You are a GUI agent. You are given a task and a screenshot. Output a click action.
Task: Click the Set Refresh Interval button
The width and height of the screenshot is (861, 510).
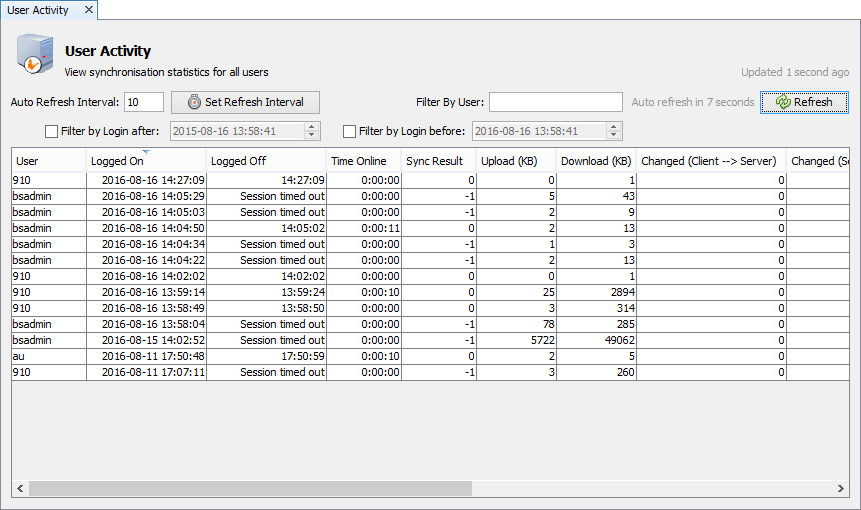[x=245, y=102]
